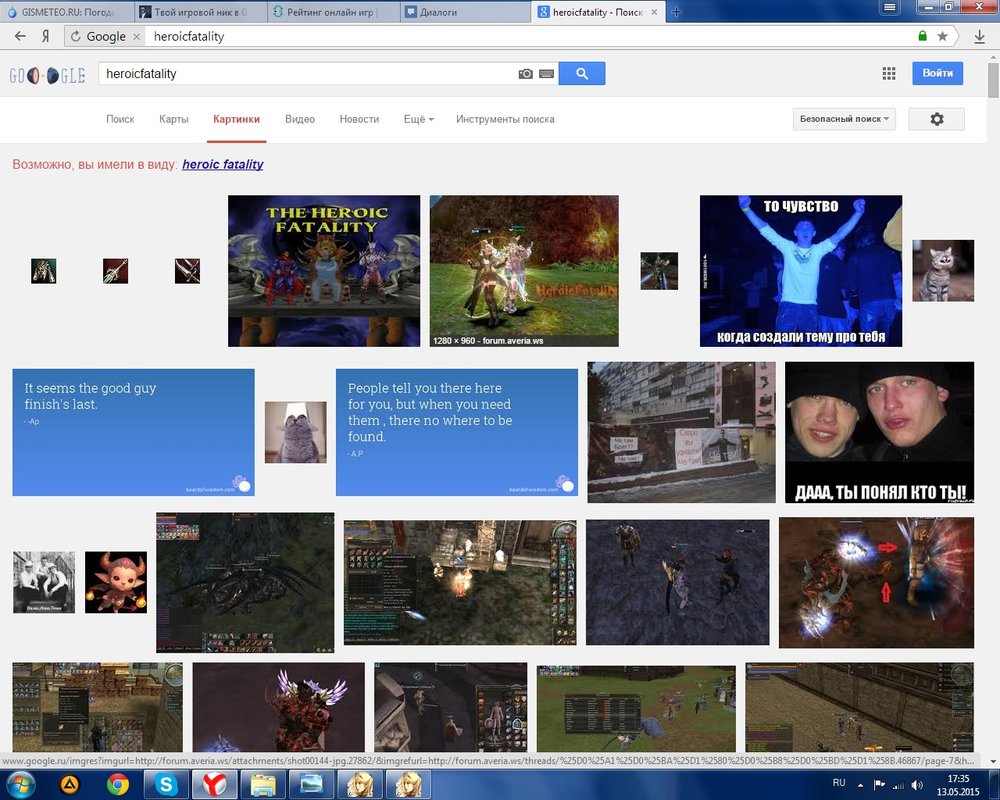Open Skype from the taskbar
Screen dimensions: 1000x800
click(167, 786)
